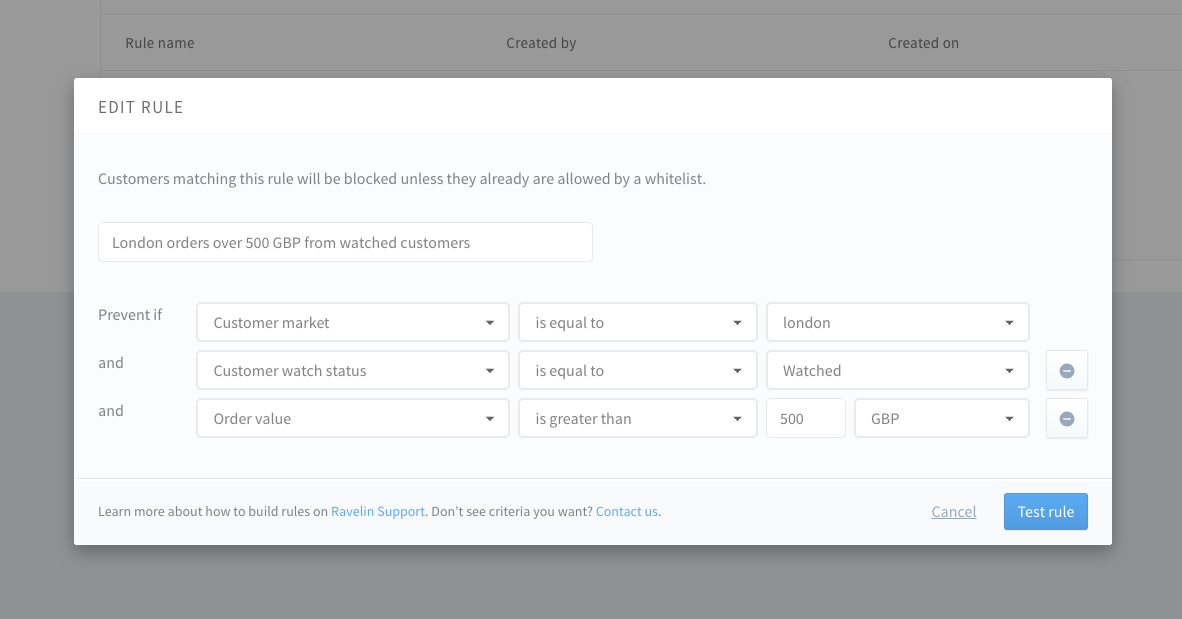This screenshot has height=619, width=1182.
Task: Open the london market value dropdown
Action: click(897, 323)
